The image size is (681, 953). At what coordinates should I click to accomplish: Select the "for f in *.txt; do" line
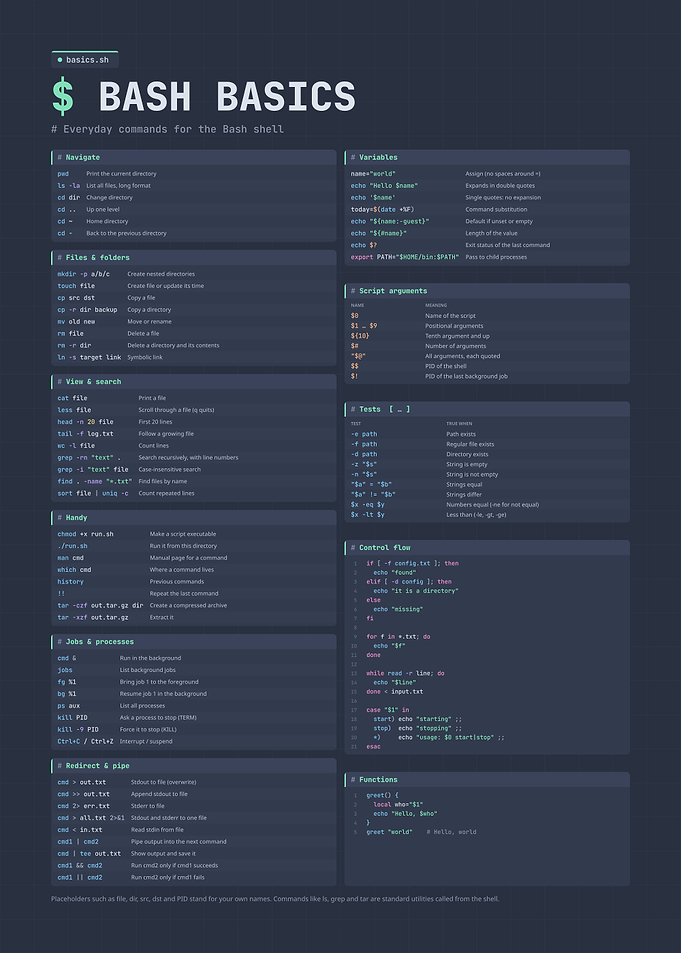pos(398,637)
